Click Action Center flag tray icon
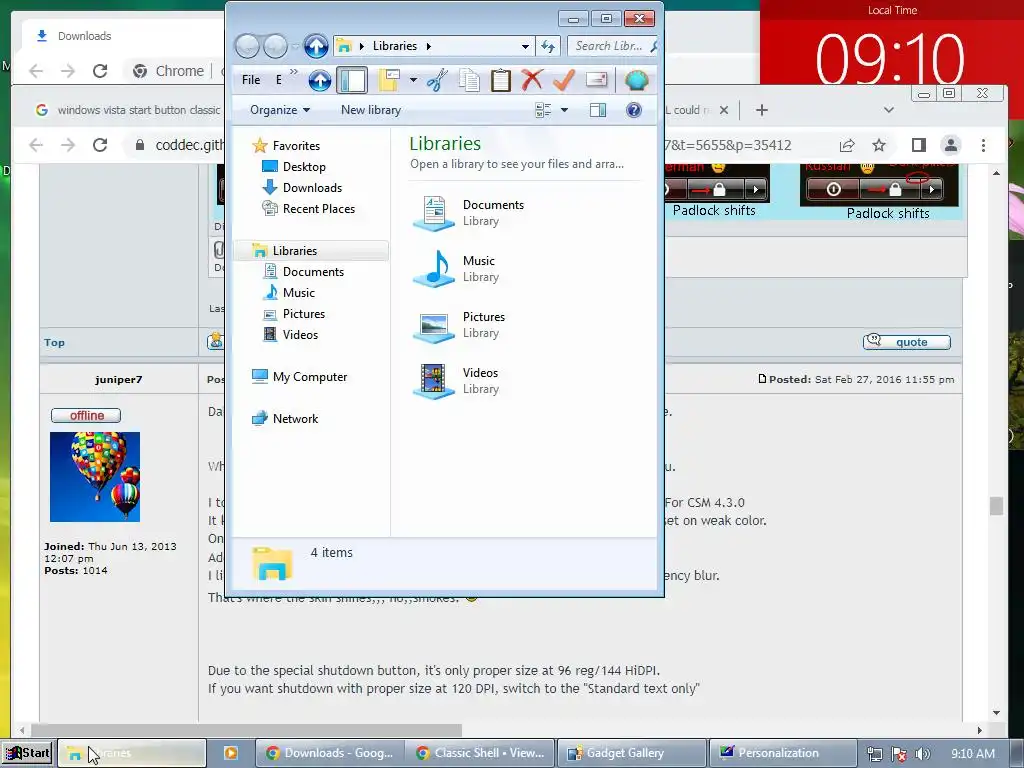 pos(899,754)
